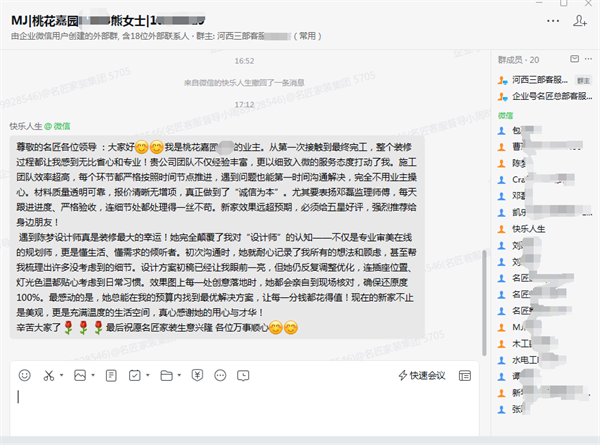600x445 pixels.
Task: Maximize the chat window
Action: [x=564, y=3]
